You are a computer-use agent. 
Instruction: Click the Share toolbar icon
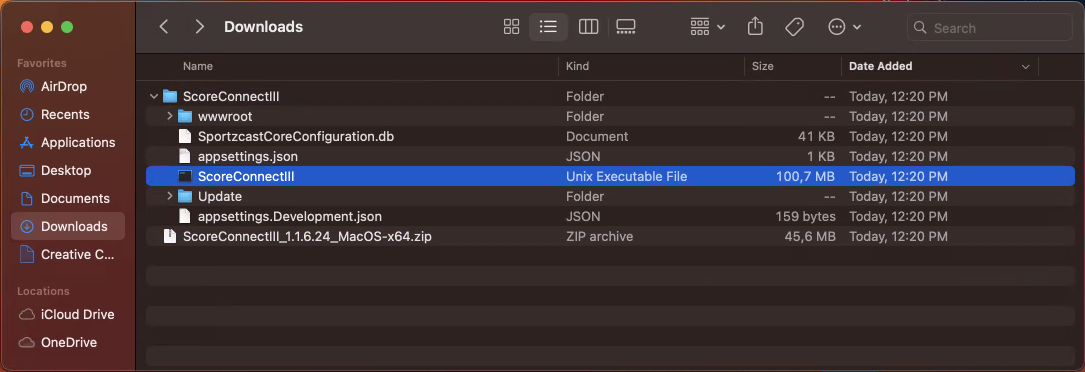click(x=755, y=27)
